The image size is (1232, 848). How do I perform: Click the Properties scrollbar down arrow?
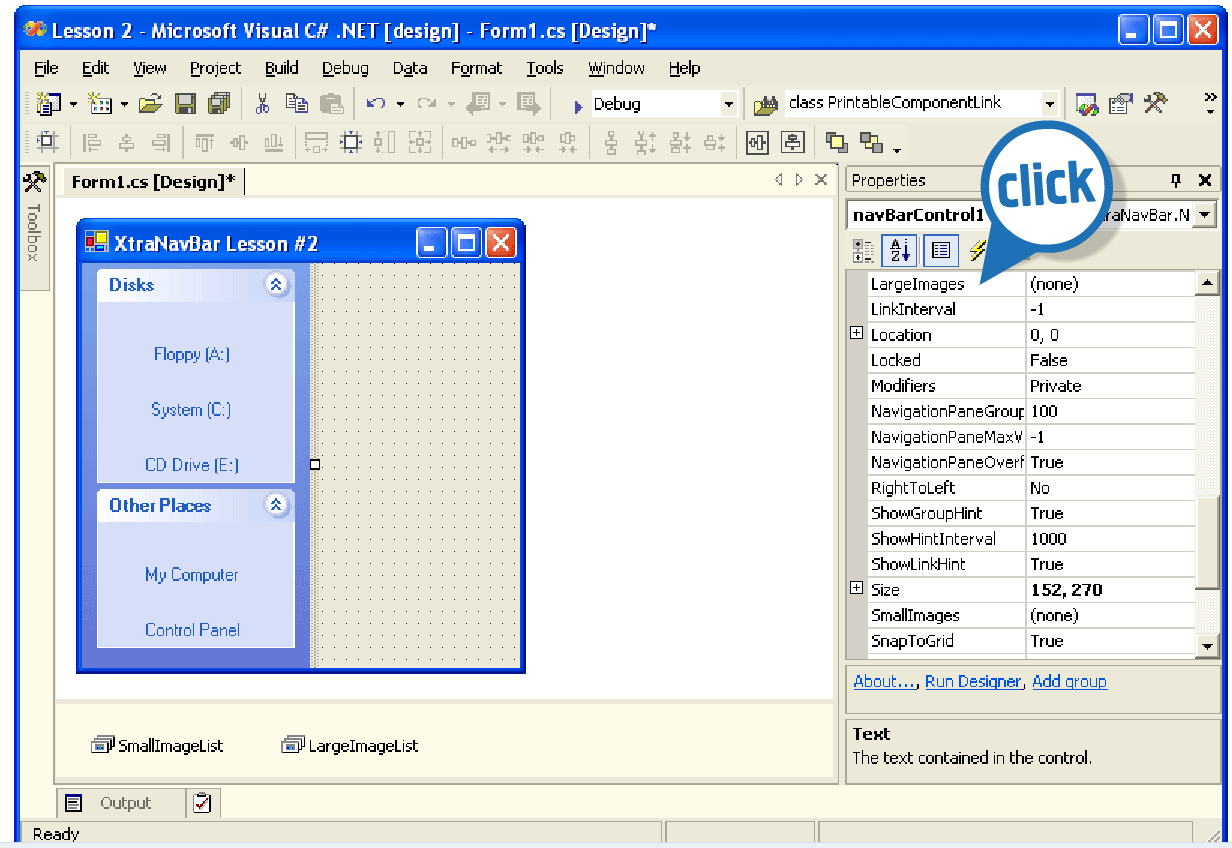(x=1208, y=647)
